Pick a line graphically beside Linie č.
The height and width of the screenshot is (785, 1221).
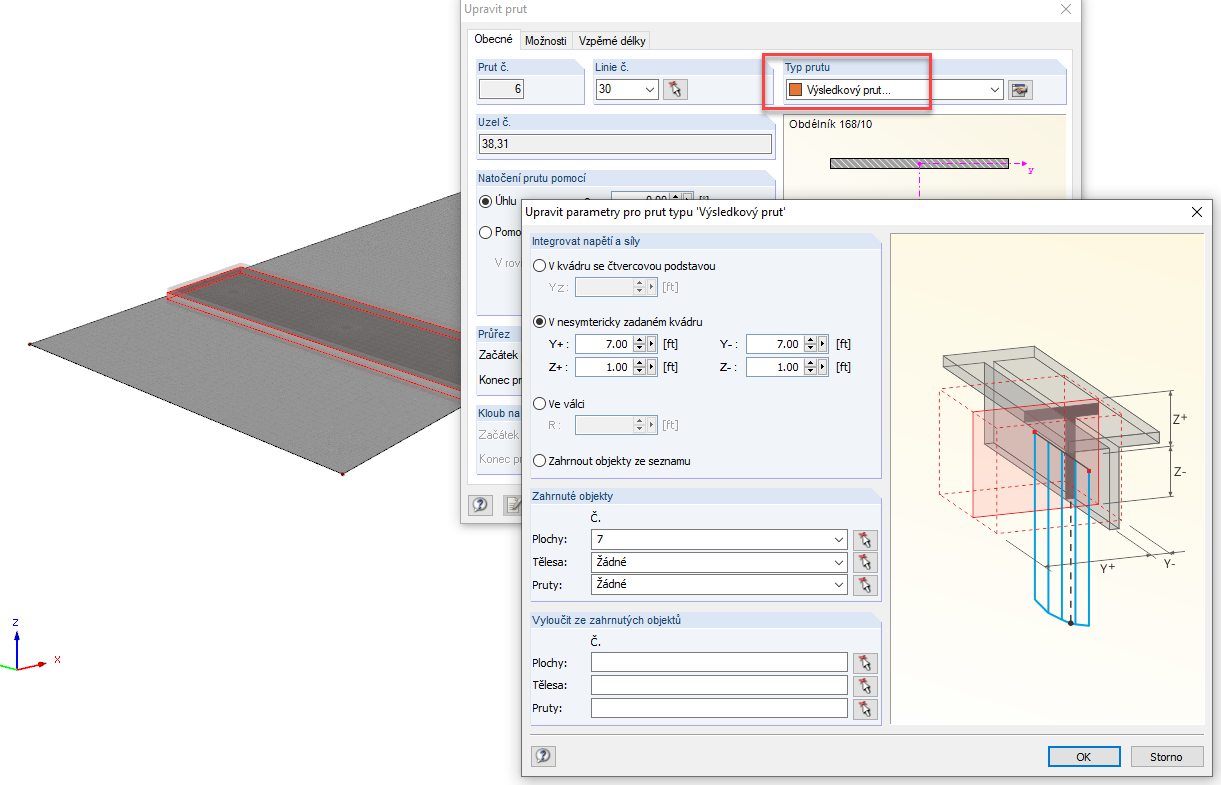[676, 89]
